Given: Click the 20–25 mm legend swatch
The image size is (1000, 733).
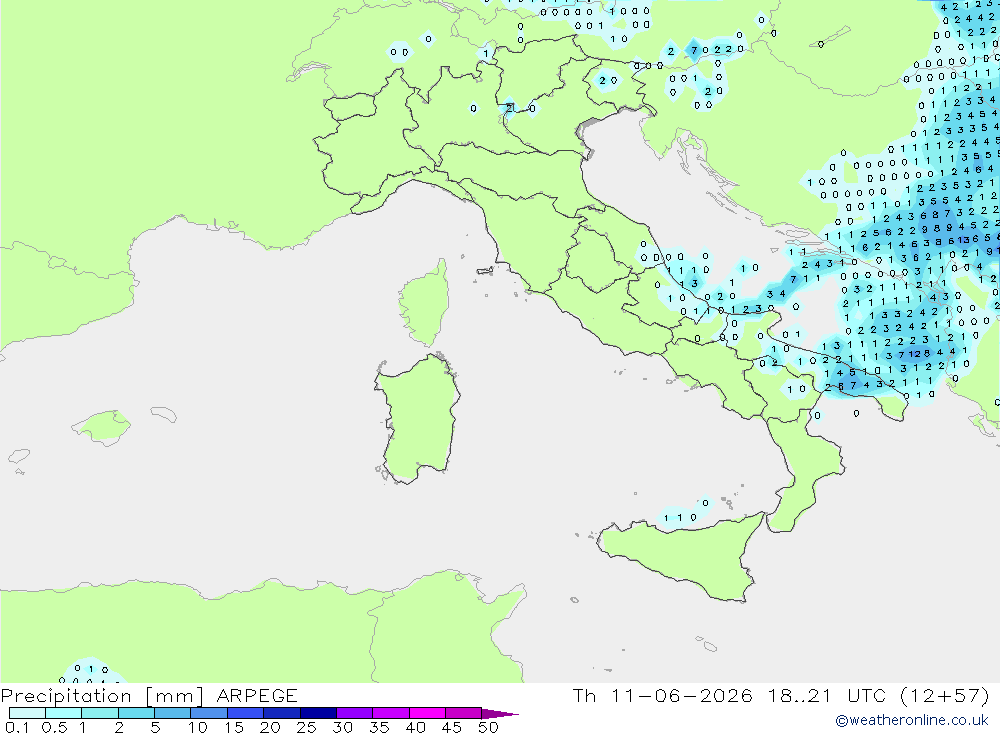Looking at the screenshot, I should click(282, 713).
